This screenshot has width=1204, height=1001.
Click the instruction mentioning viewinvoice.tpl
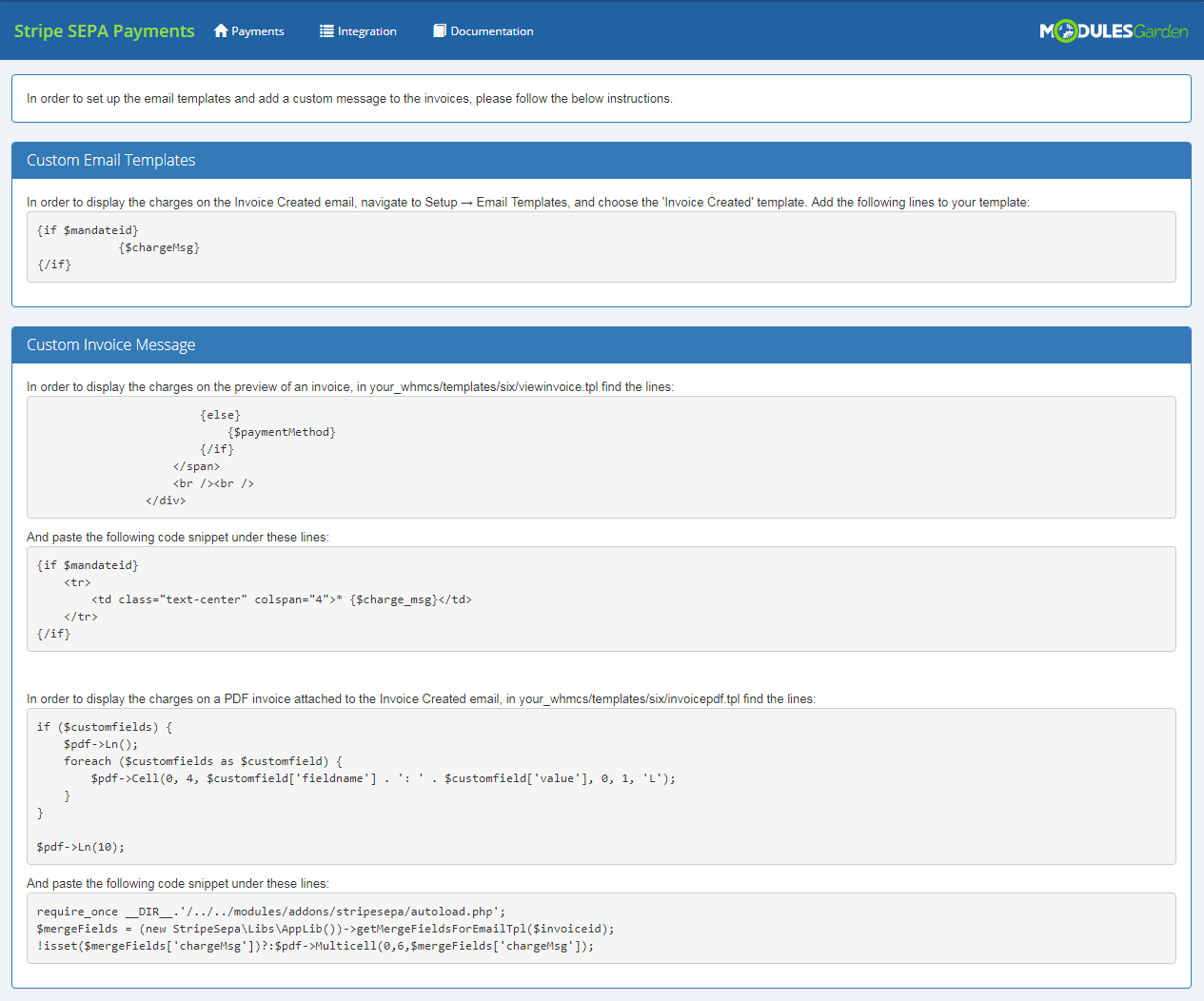350,386
